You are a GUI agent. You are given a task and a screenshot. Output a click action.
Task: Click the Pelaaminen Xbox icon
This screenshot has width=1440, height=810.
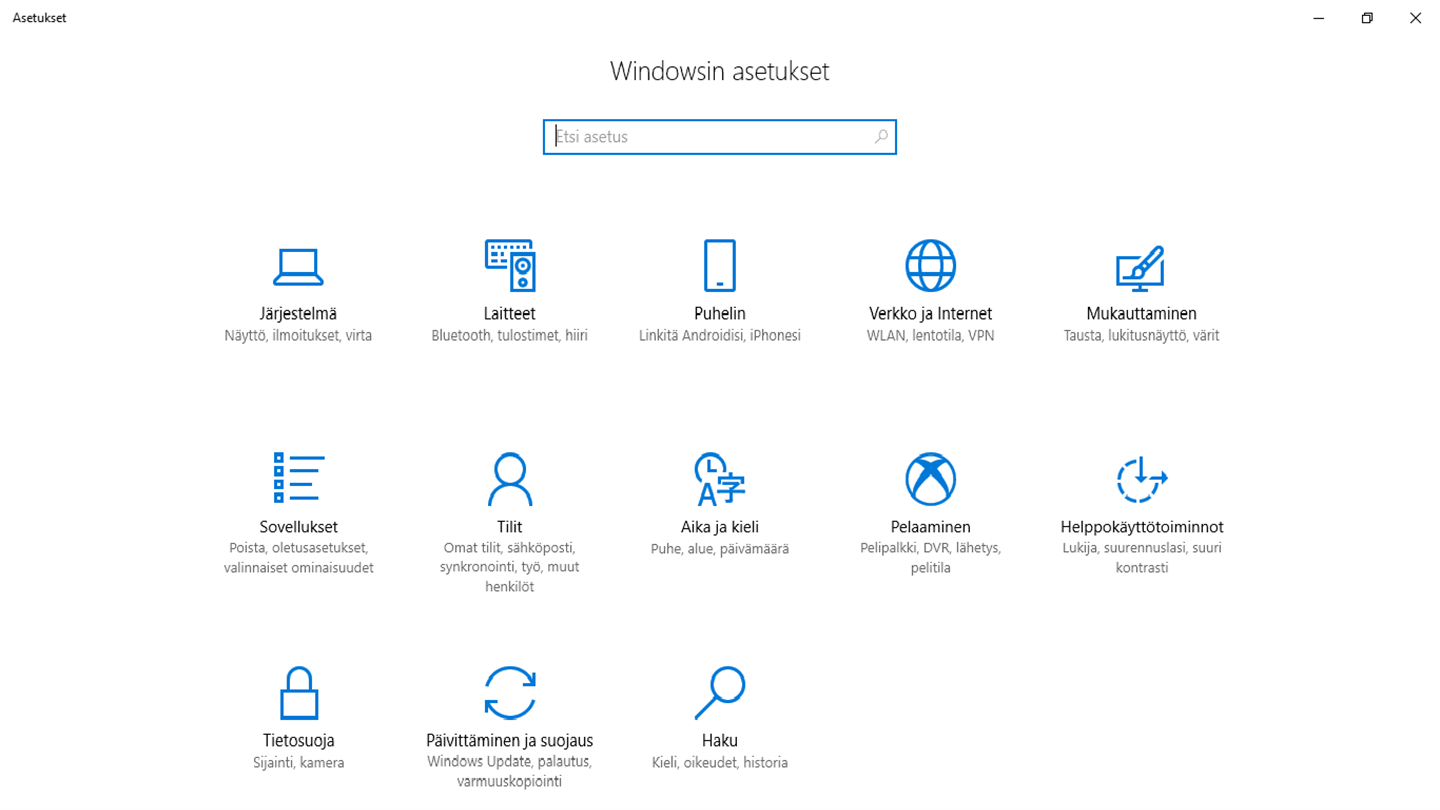[930, 479]
